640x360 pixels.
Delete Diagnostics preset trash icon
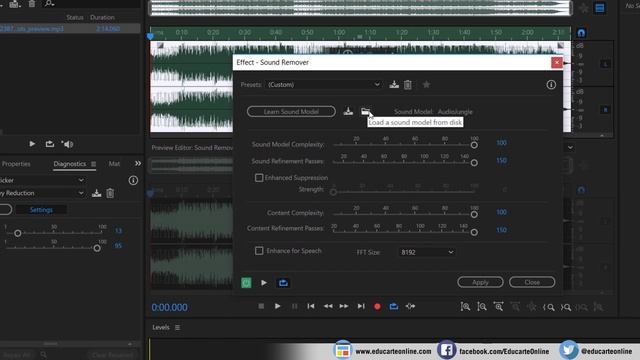(110, 193)
